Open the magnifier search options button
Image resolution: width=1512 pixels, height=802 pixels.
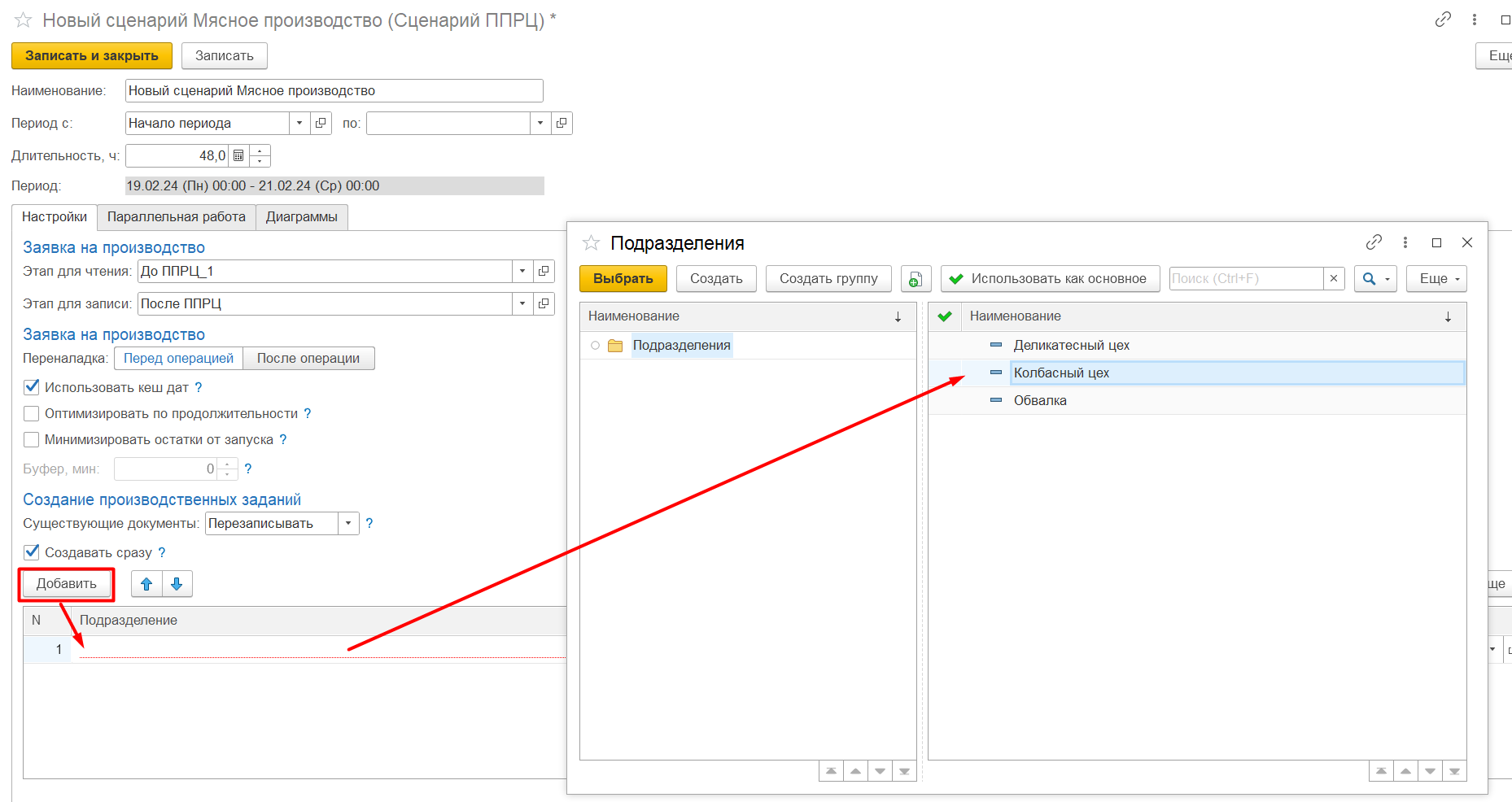pyautogui.click(x=1374, y=279)
